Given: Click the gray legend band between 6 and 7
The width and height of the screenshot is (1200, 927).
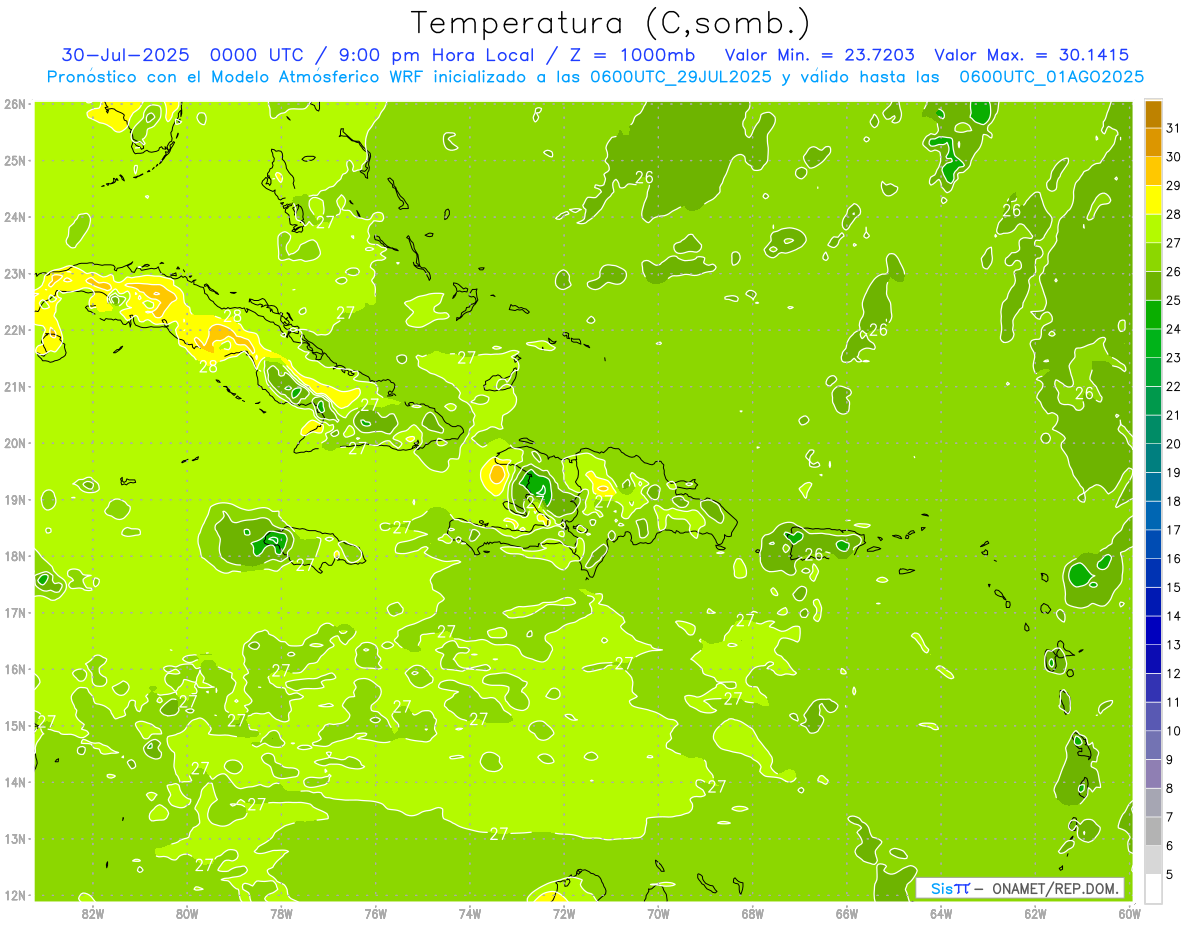Looking at the screenshot, I should (1153, 831).
